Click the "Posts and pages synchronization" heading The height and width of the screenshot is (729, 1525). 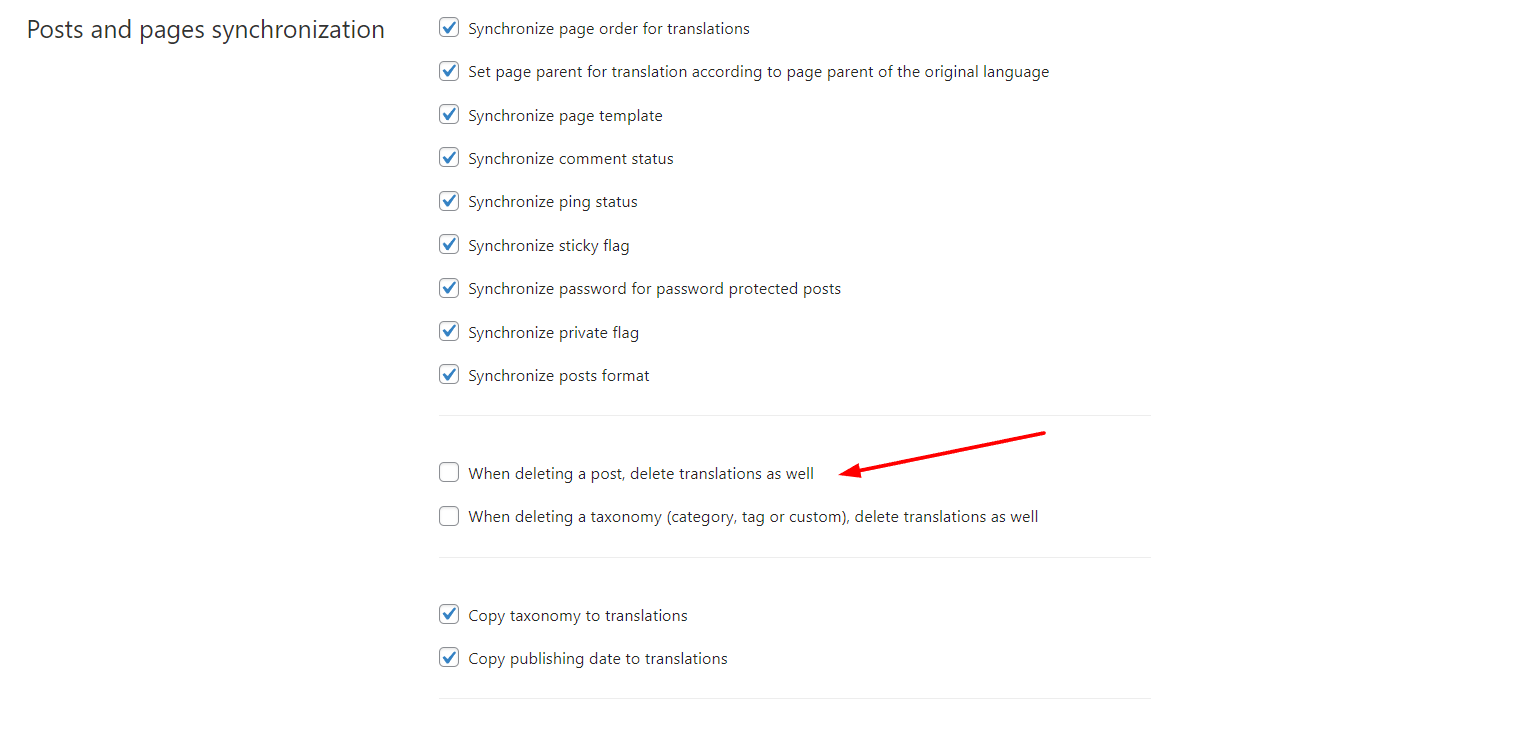(205, 30)
